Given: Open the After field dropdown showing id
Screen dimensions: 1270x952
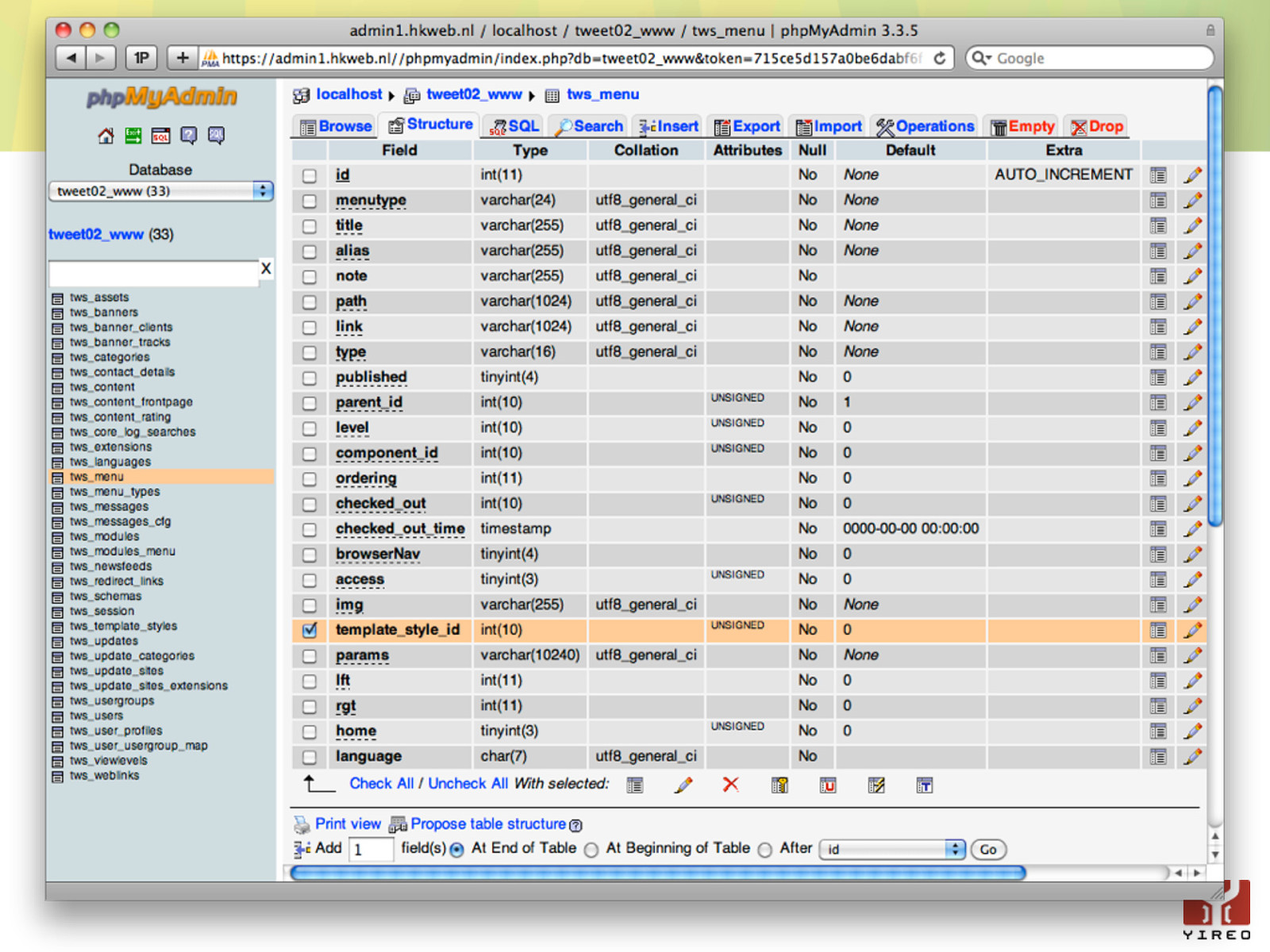Looking at the screenshot, I should click(x=892, y=850).
